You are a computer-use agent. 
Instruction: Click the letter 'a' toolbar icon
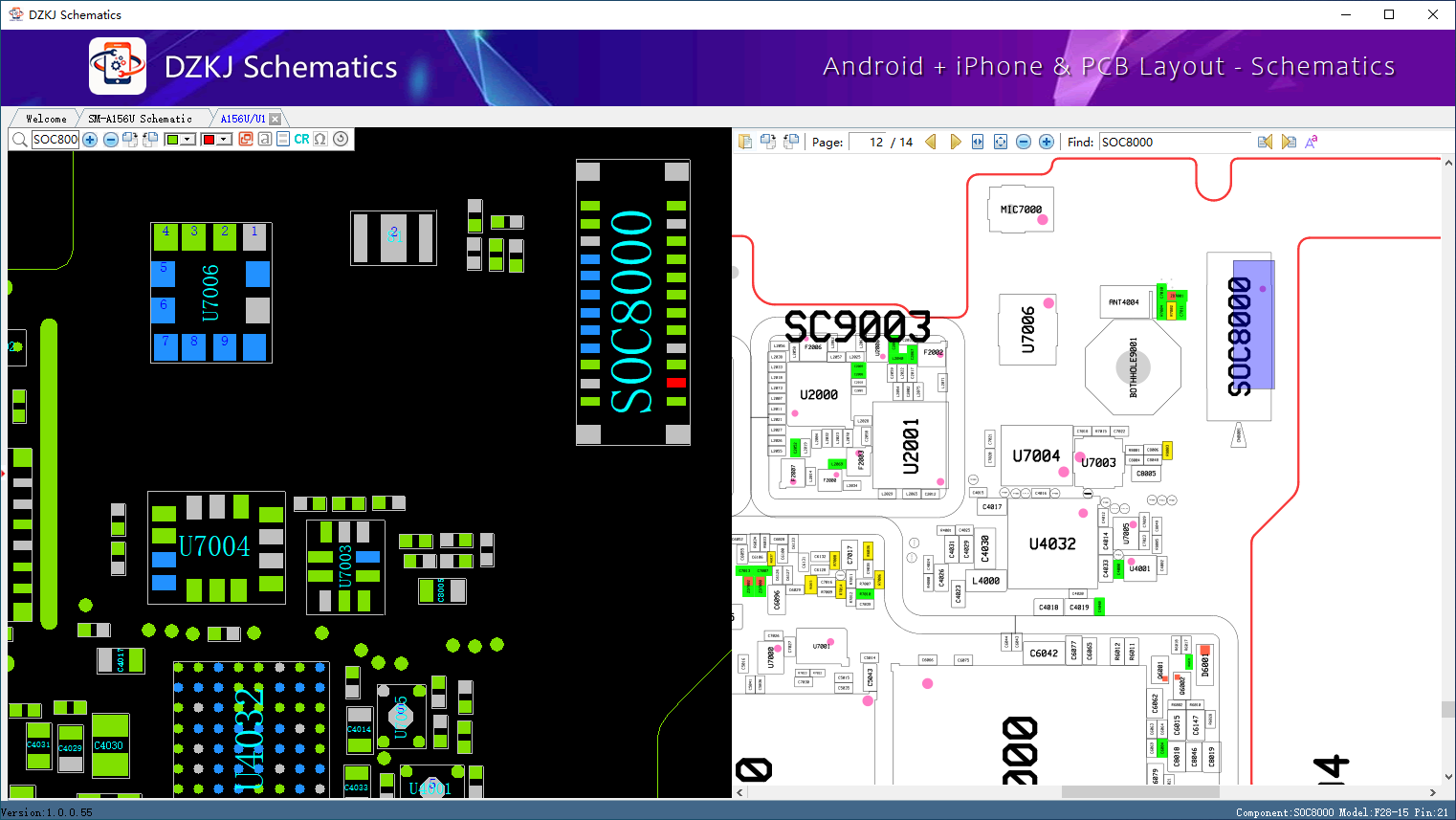click(265, 140)
